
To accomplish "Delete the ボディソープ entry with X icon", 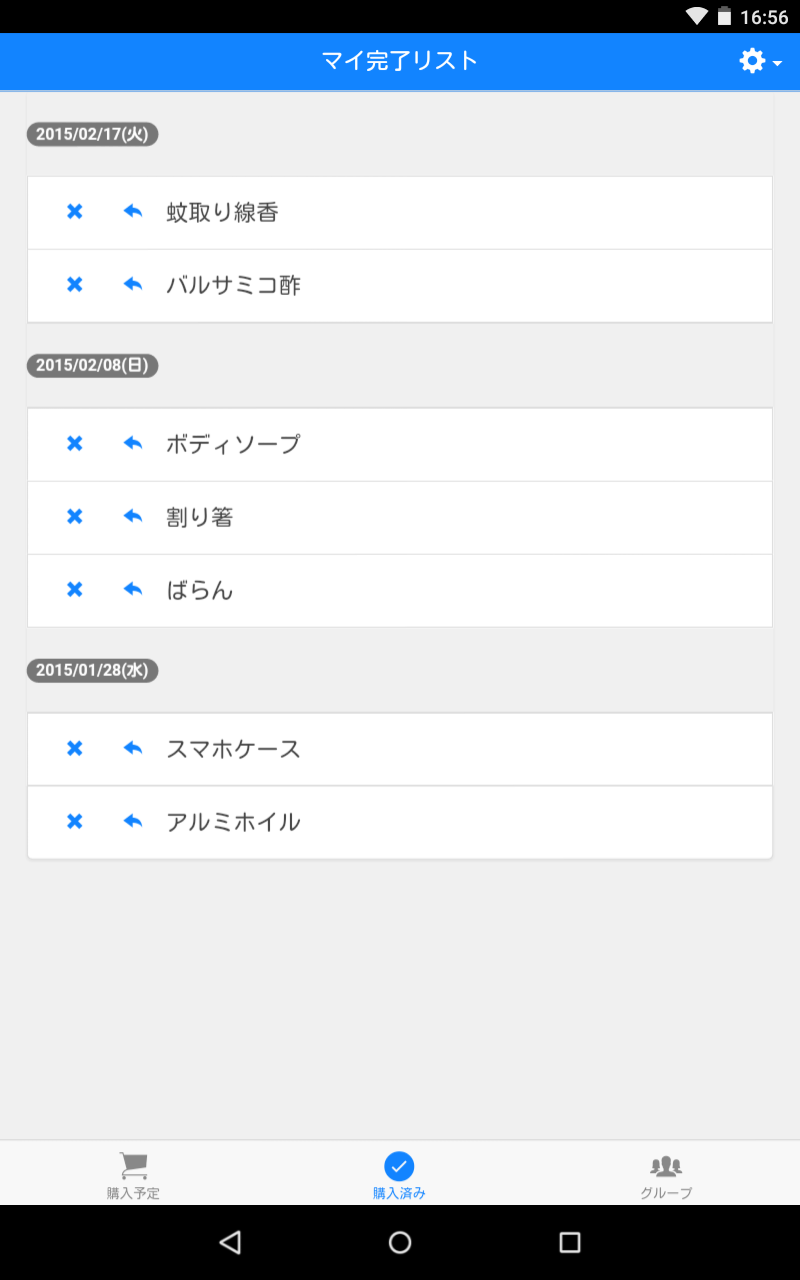I will click(74, 444).
